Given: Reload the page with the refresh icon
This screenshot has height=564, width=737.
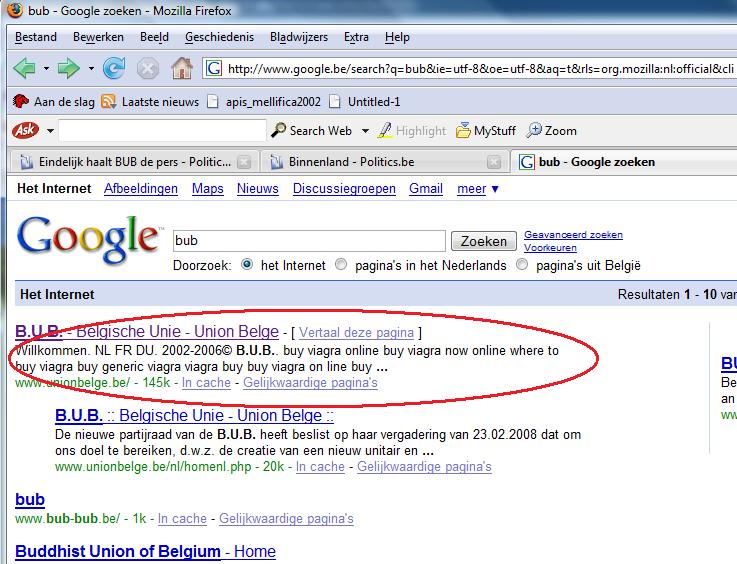Looking at the screenshot, I should [x=114, y=69].
